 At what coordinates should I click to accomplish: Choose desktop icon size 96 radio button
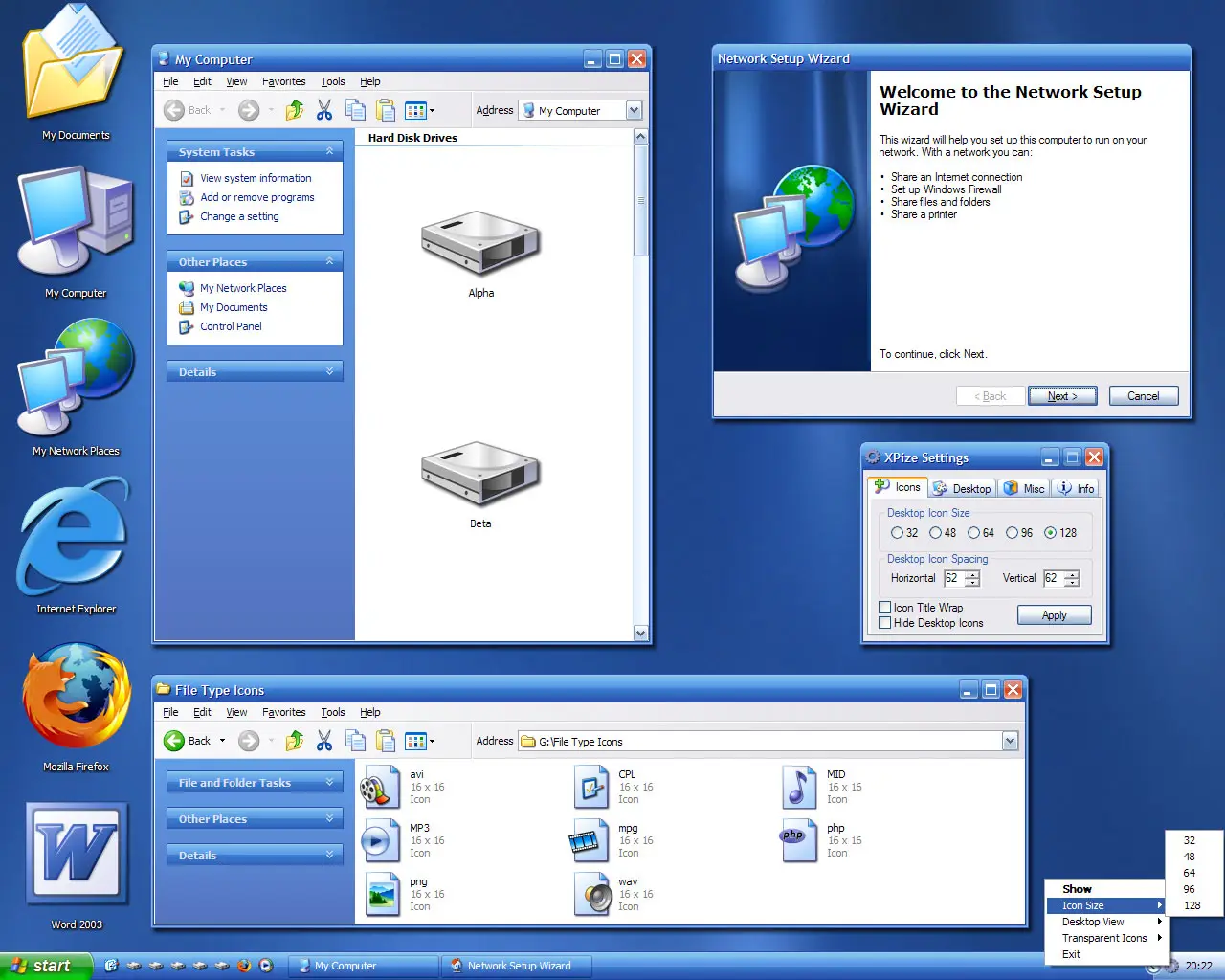point(1012,533)
